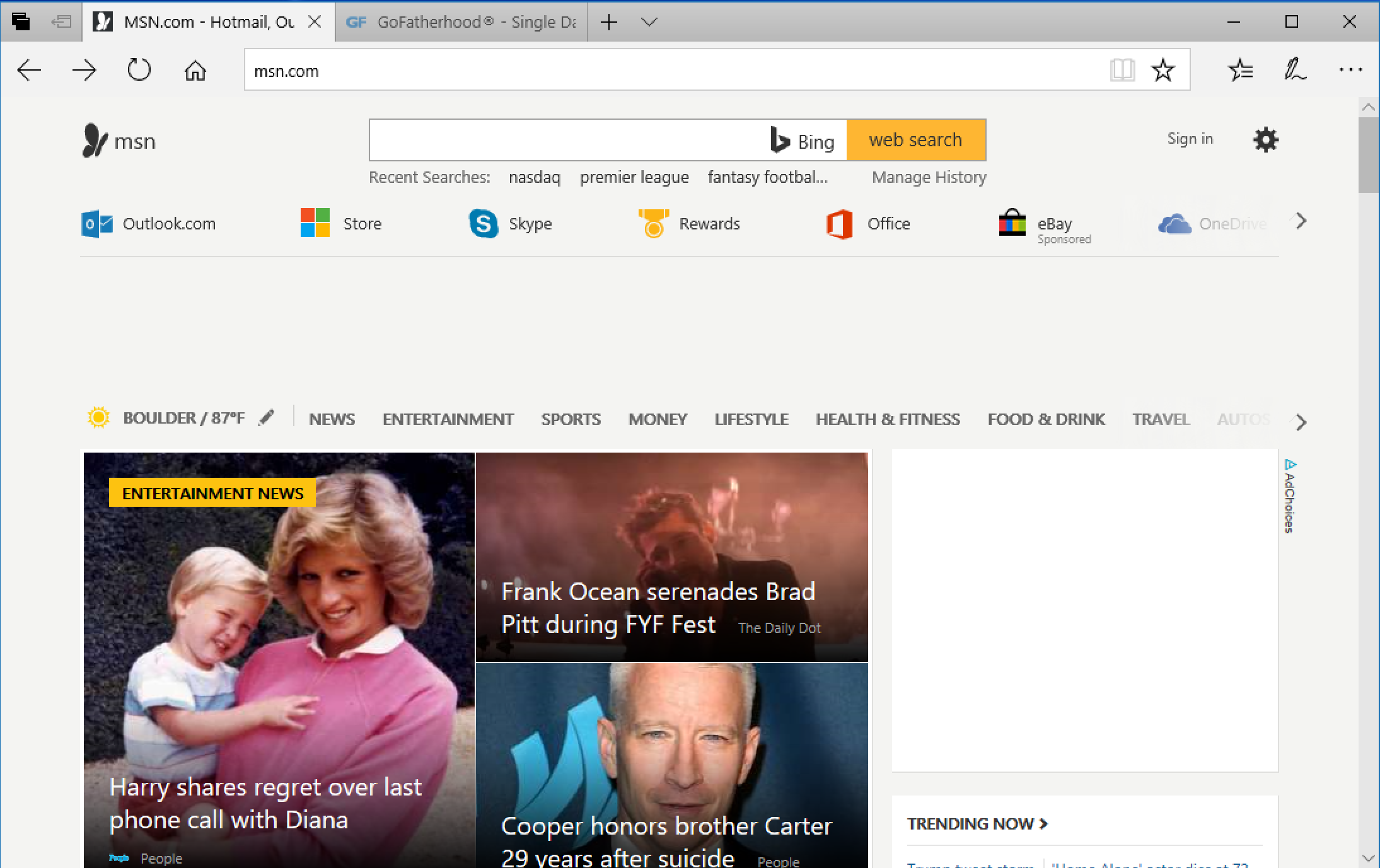Open the Office shortcut
1380x868 pixels.
pos(867,223)
